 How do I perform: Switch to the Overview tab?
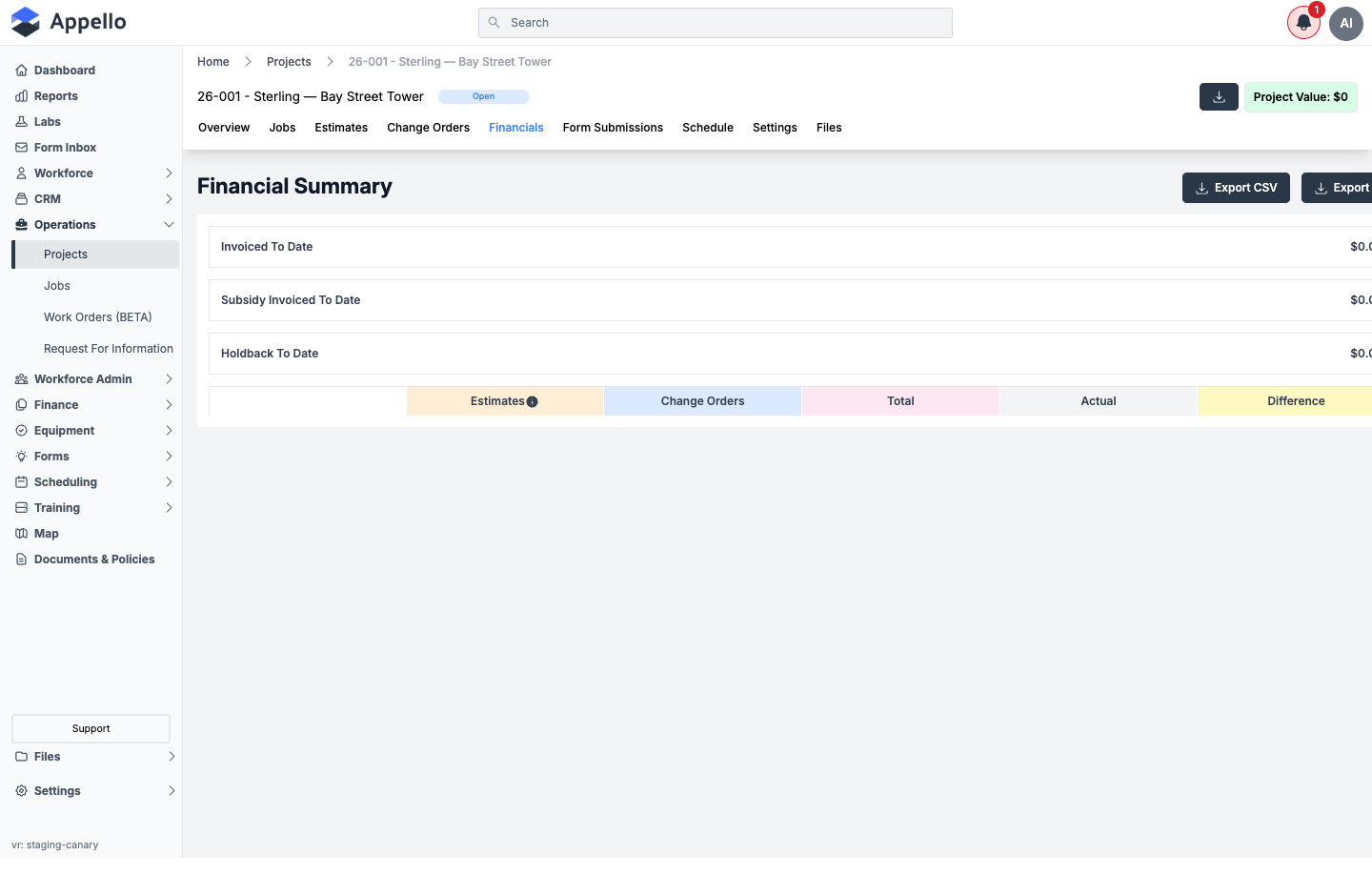224,128
